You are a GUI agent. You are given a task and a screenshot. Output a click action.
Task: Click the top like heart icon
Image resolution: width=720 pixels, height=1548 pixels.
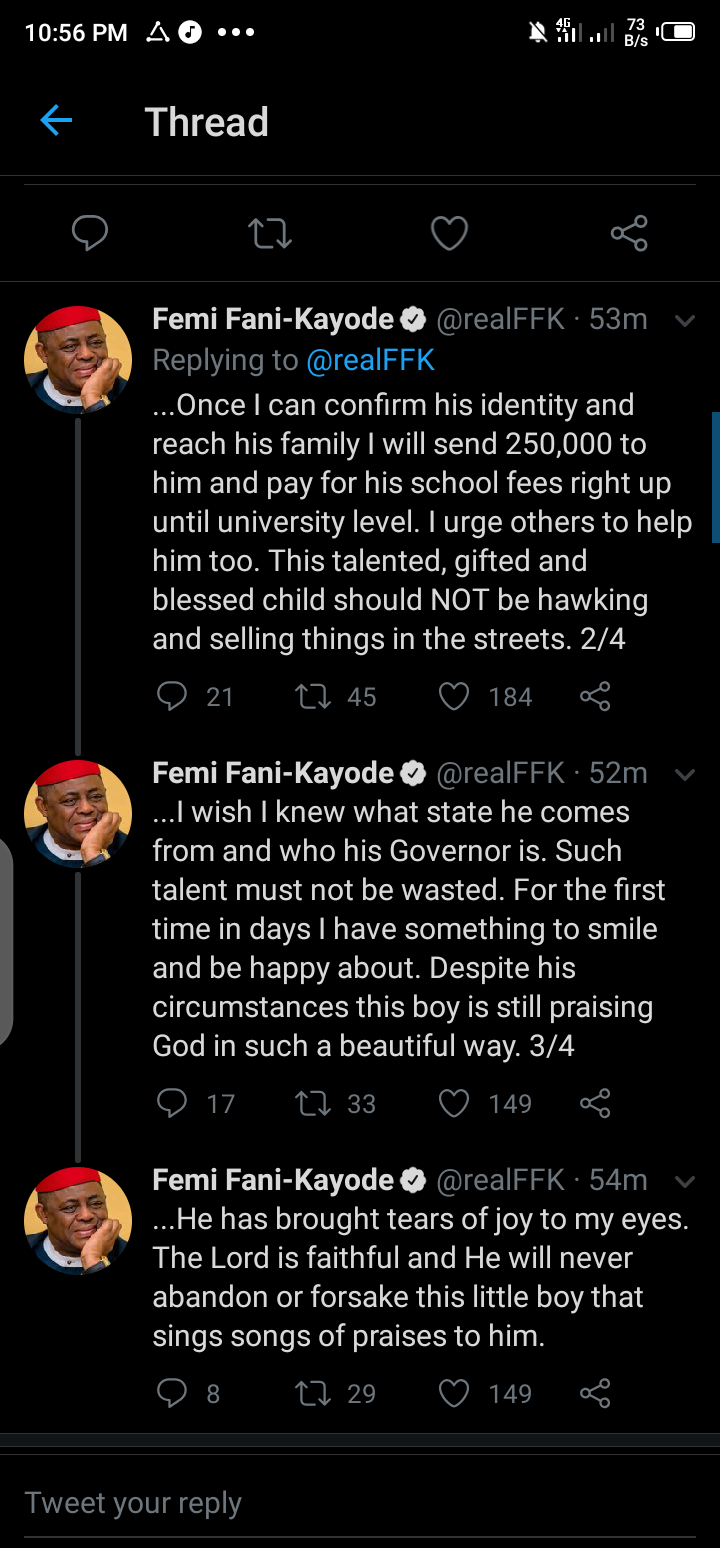tap(449, 234)
